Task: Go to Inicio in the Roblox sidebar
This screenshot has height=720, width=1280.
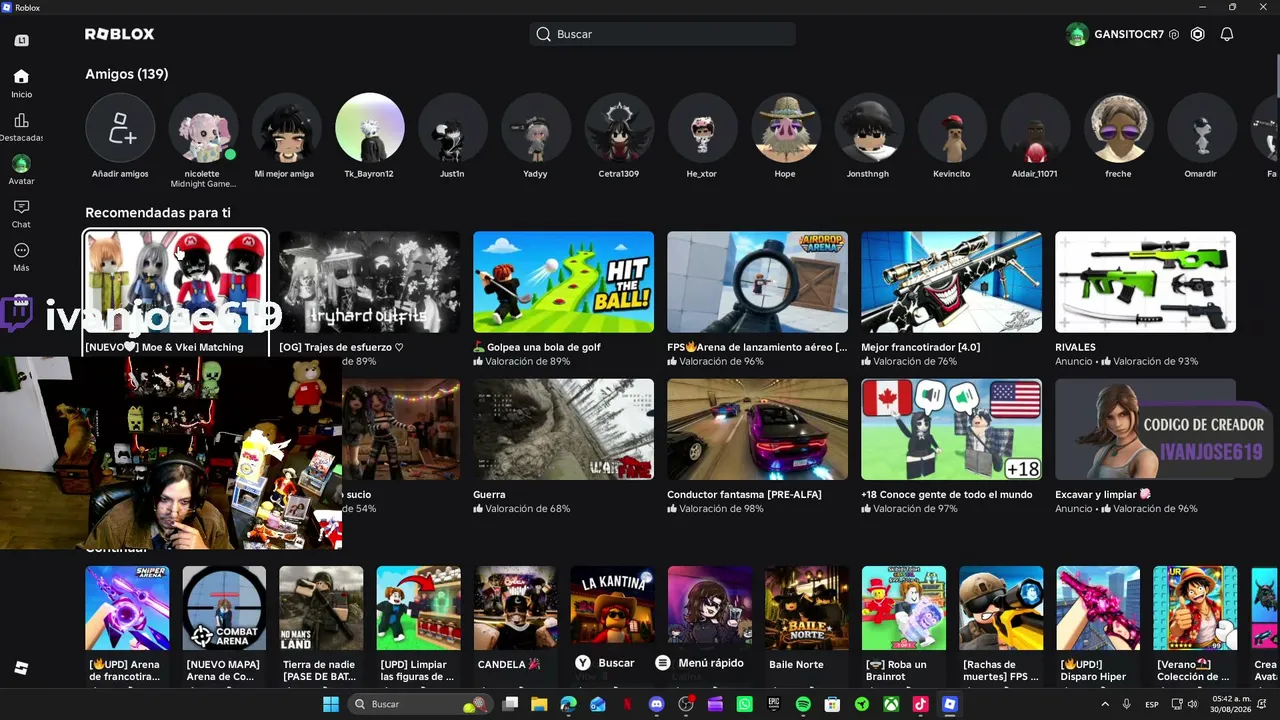Action: (x=21, y=83)
